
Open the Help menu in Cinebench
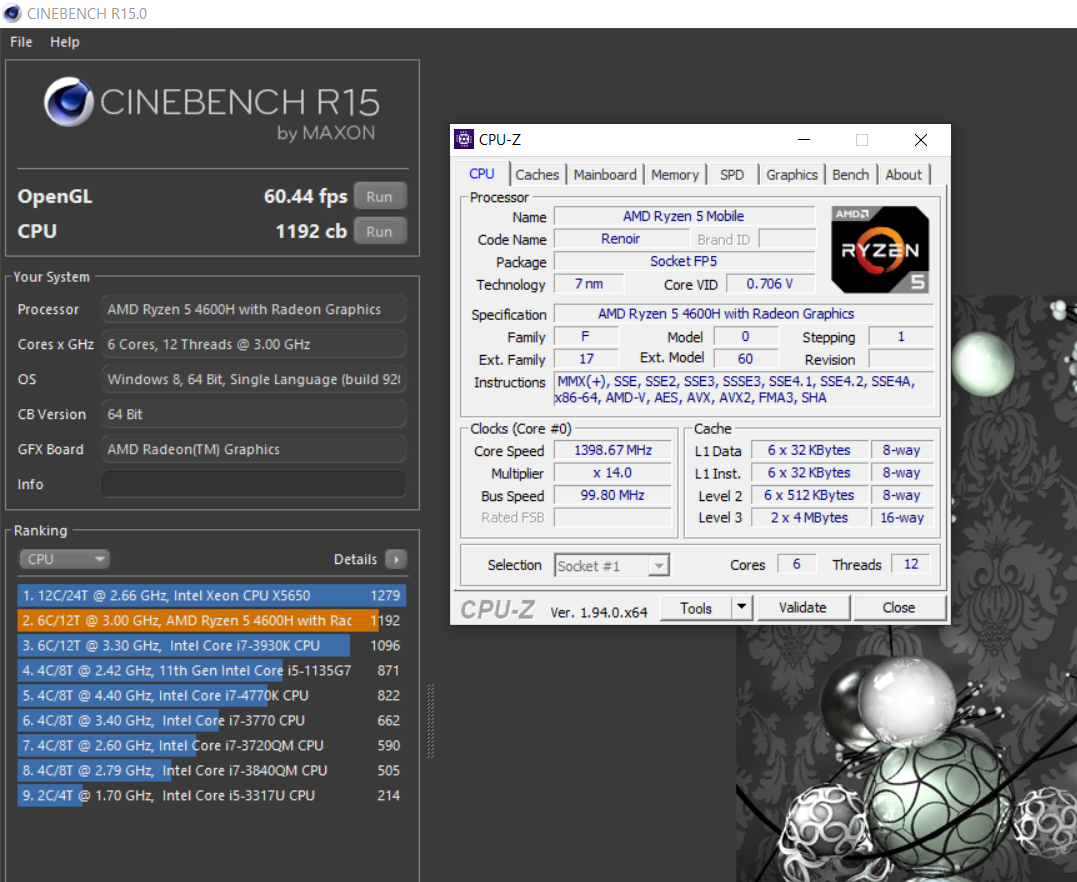65,42
